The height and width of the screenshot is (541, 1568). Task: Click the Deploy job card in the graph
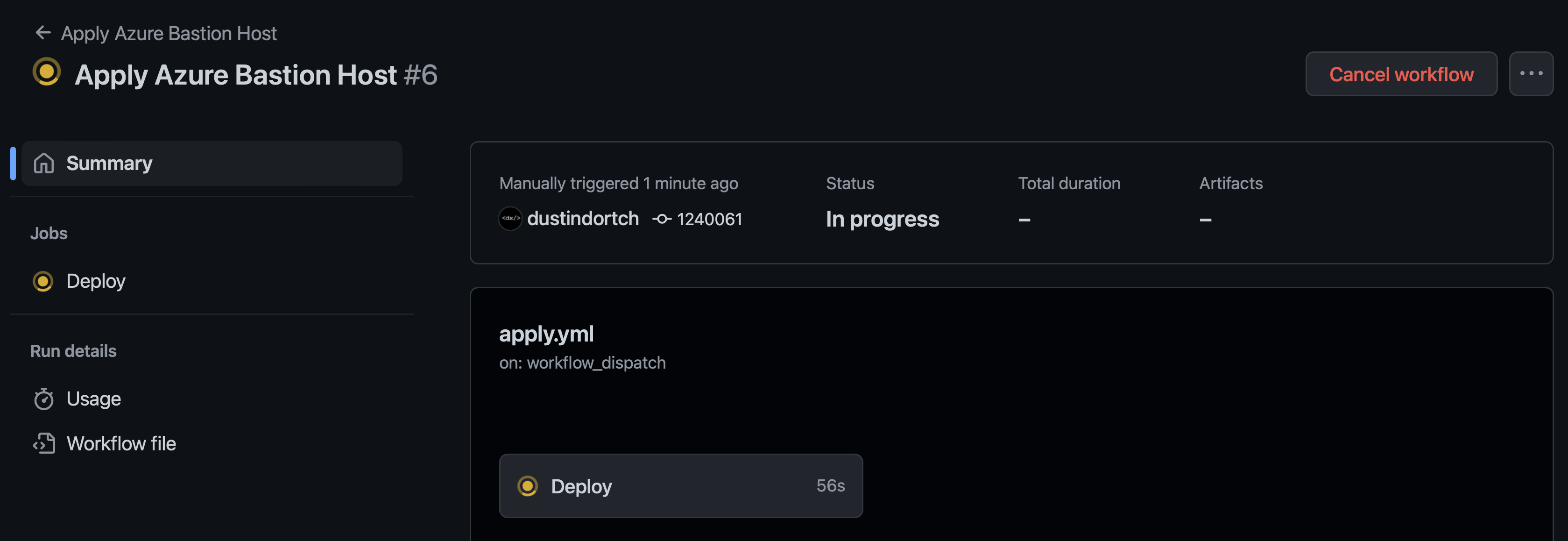(680, 486)
